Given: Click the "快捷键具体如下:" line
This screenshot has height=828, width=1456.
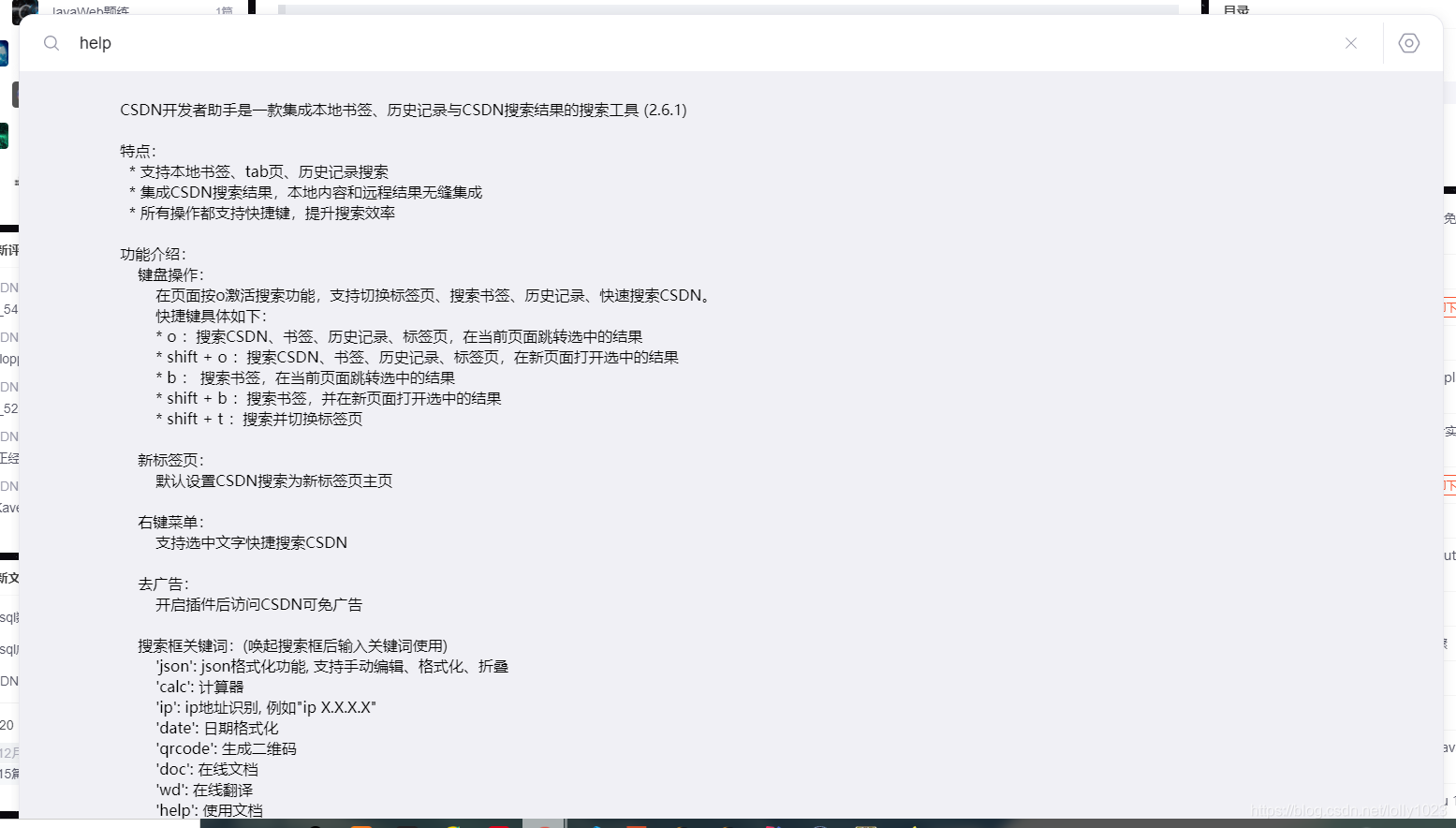Looking at the screenshot, I should [212, 317].
